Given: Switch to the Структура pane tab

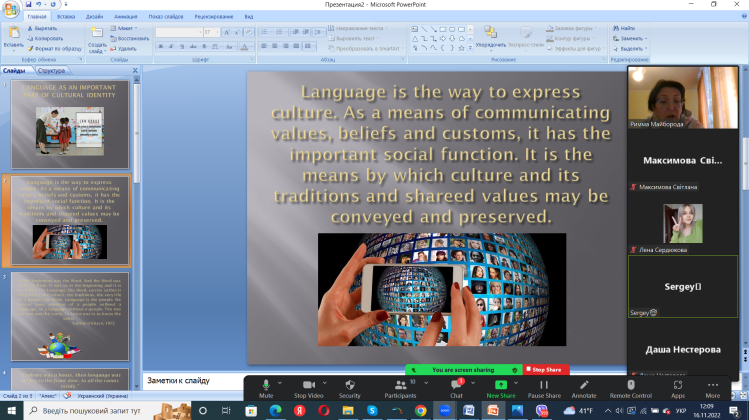Looking at the screenshot, I should (x=51, y=71).
